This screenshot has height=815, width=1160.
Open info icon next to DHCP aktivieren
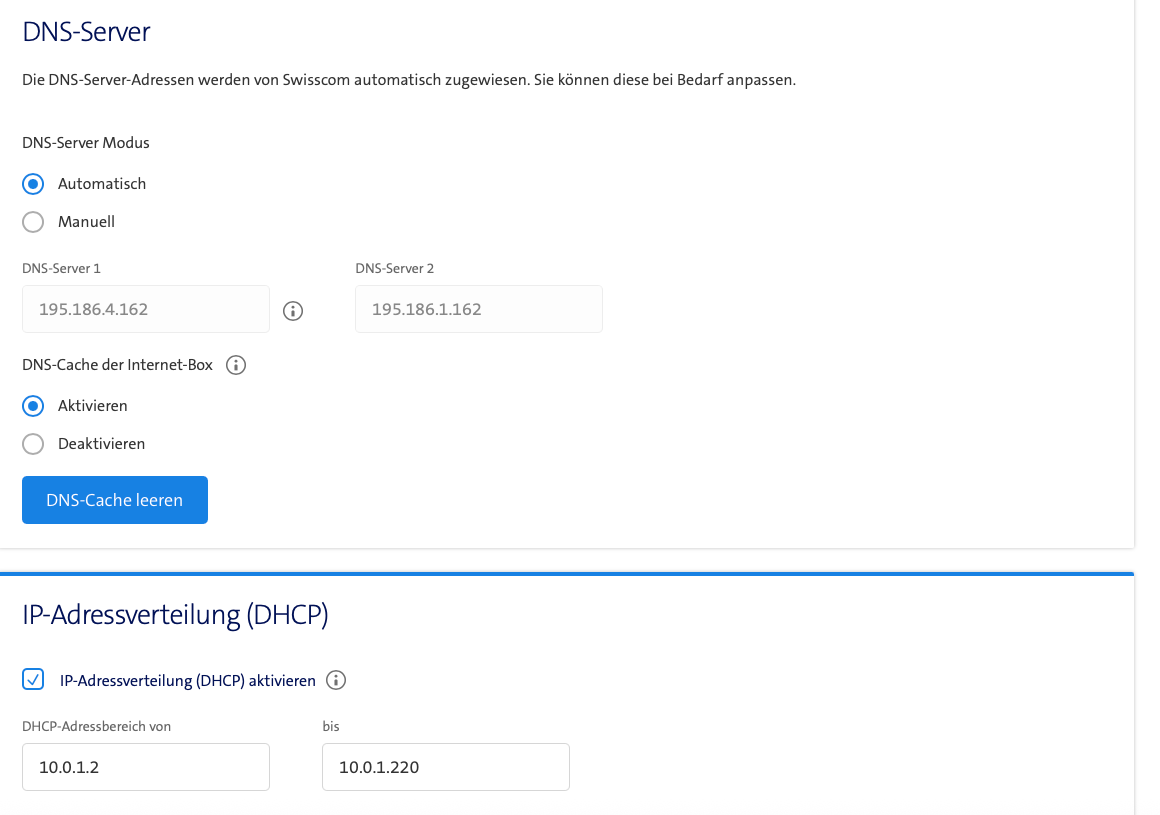(x=336, y=680)
